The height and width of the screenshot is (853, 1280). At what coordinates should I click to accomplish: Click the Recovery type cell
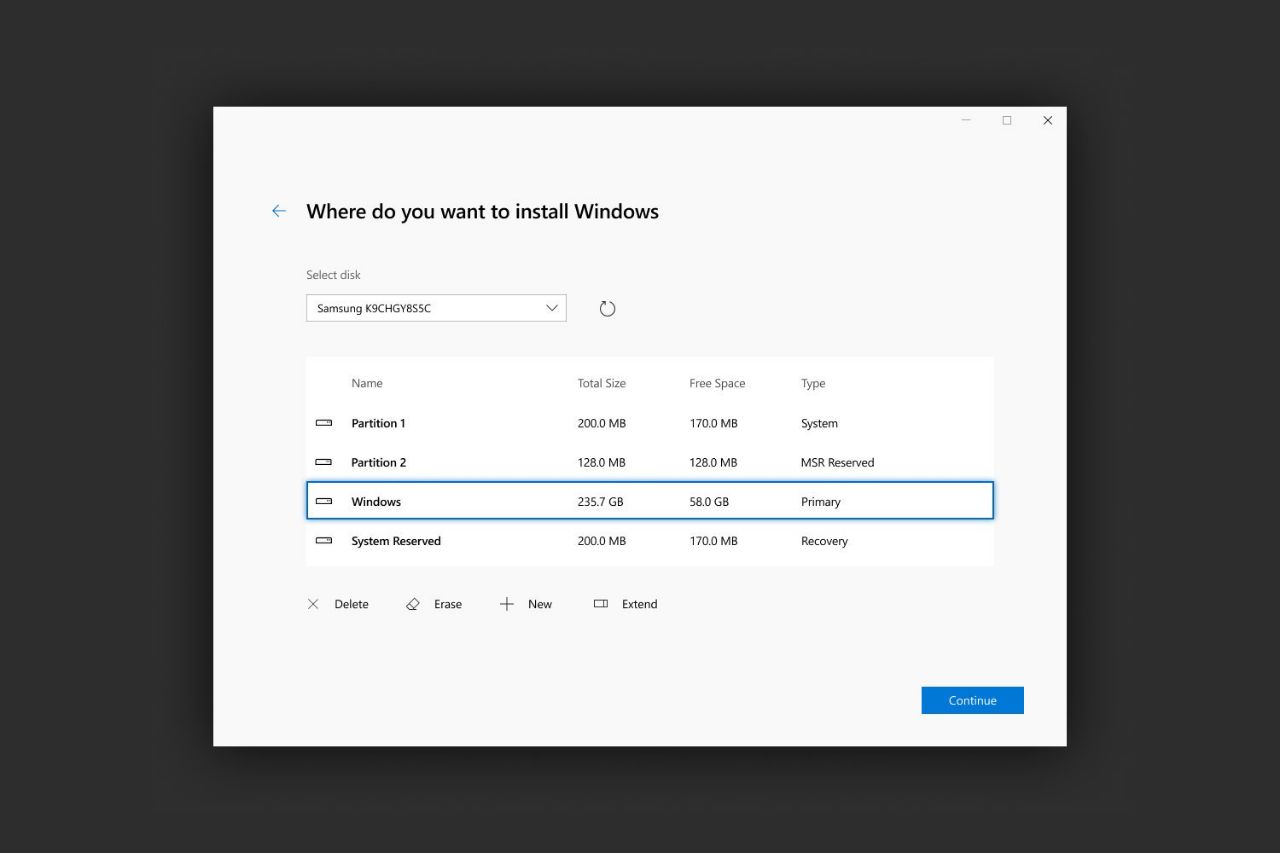(824, 541)
